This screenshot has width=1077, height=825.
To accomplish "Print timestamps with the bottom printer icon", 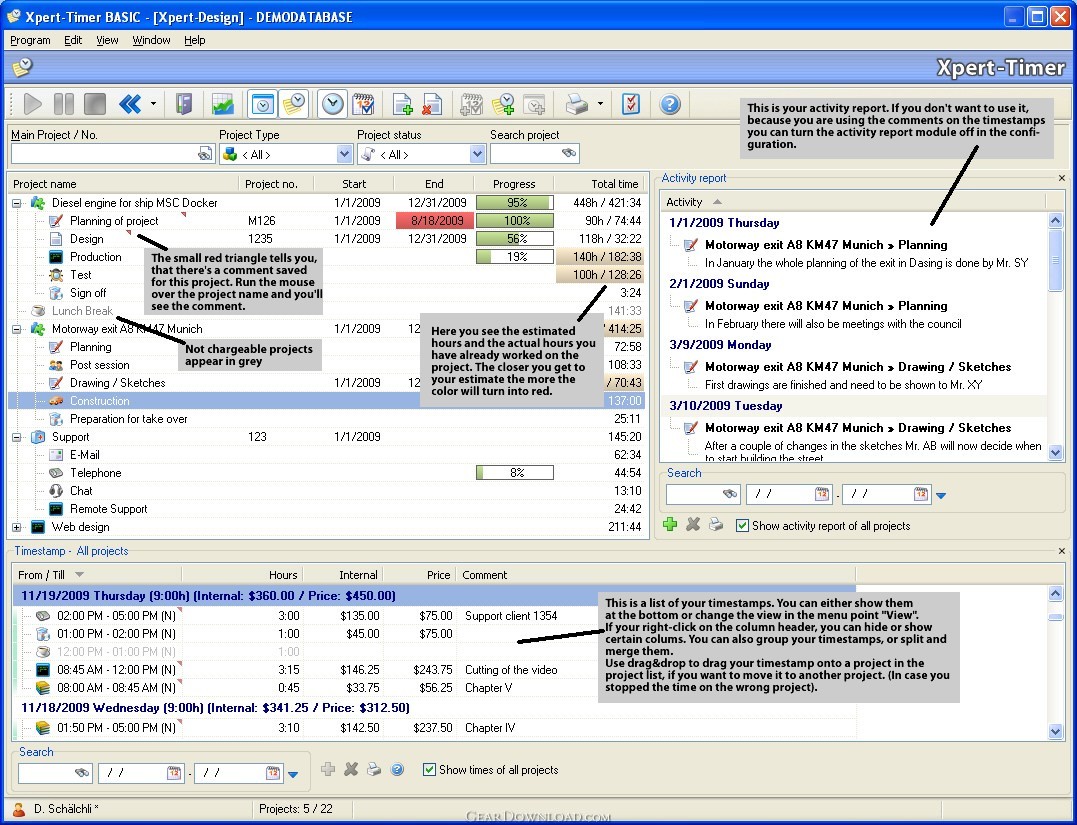I will [x=374, y=769].
